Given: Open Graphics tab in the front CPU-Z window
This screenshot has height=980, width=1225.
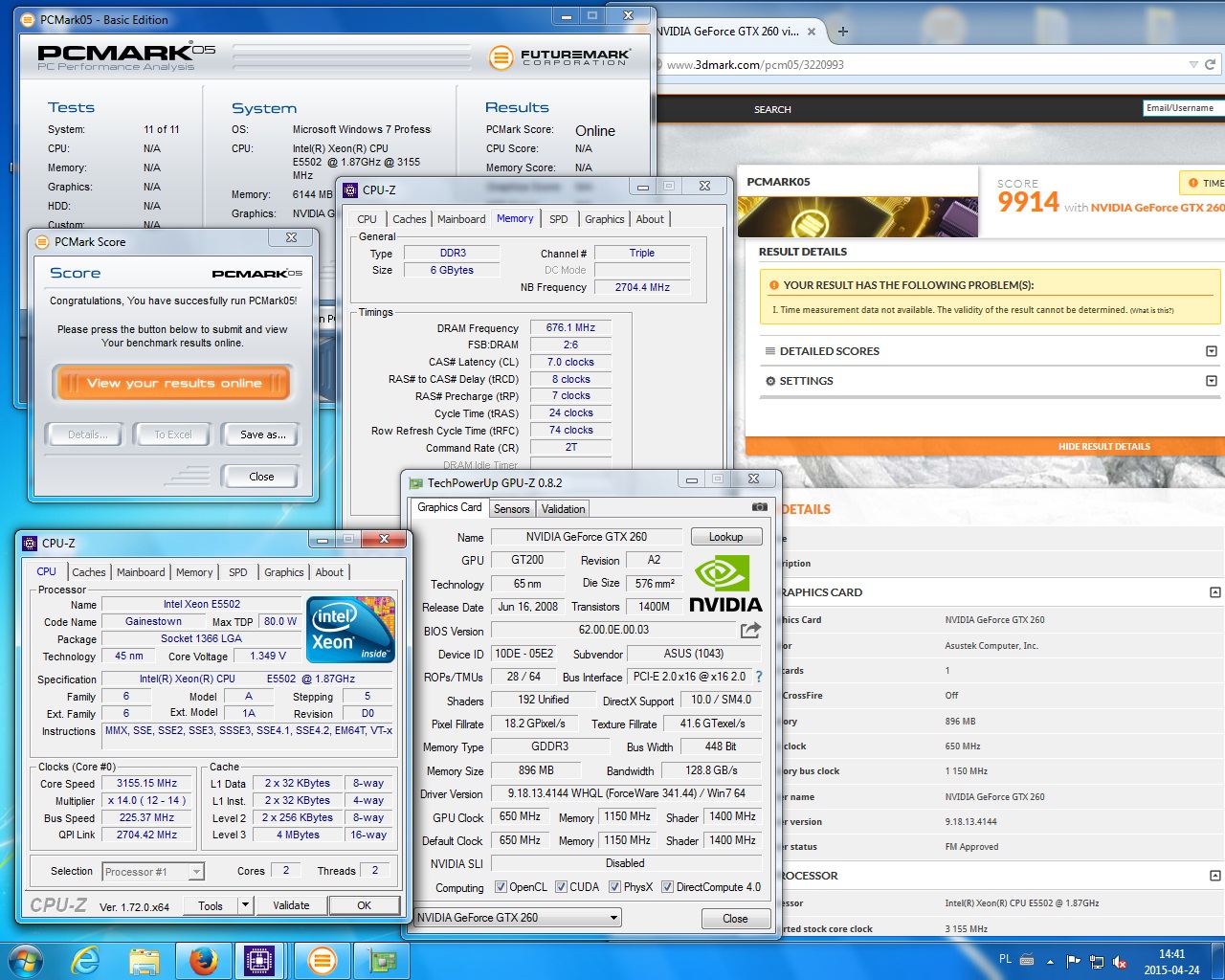Looking at the screenshot, I should pos(284,572).
